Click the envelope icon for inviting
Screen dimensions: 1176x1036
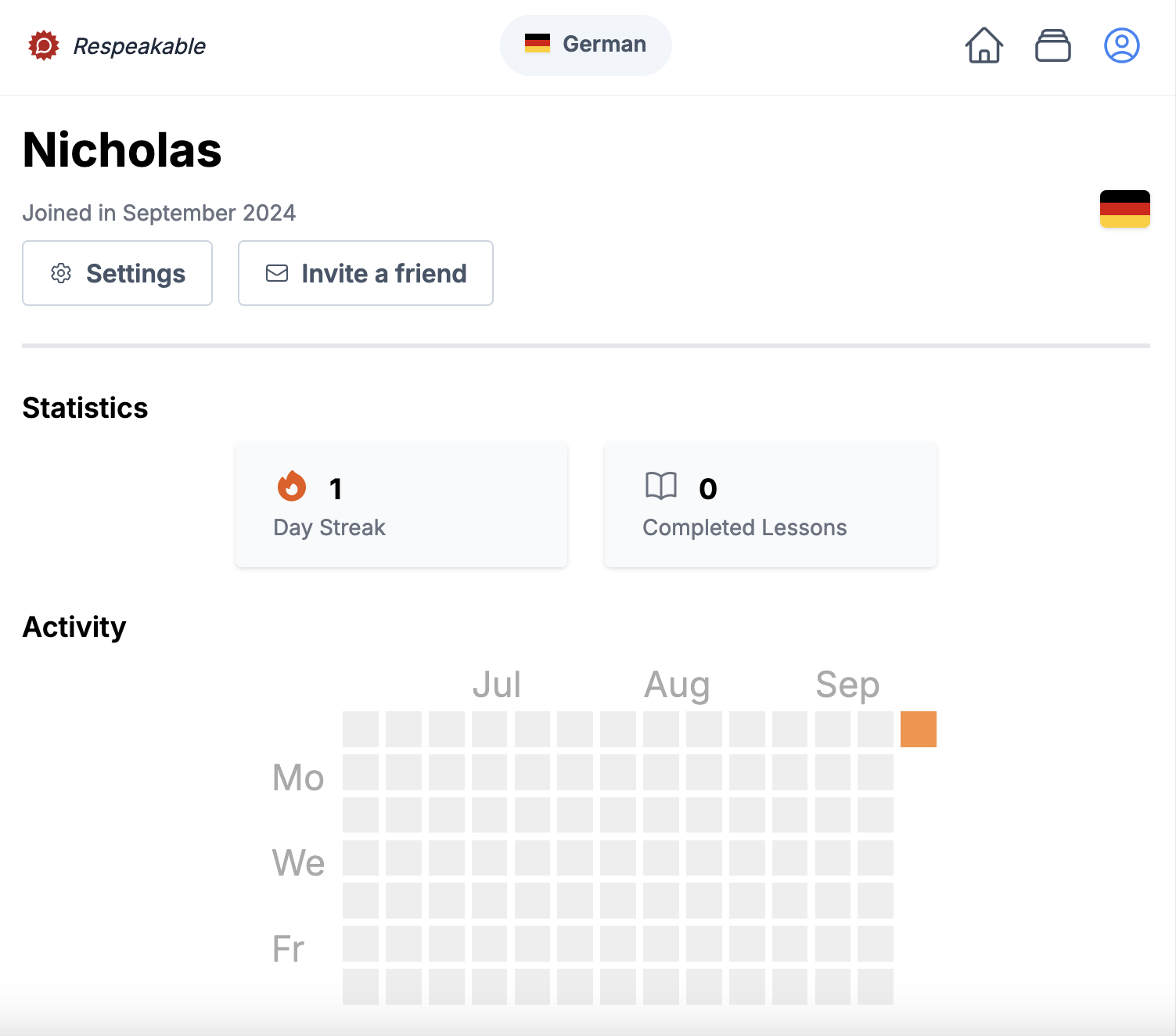point(277,273)
